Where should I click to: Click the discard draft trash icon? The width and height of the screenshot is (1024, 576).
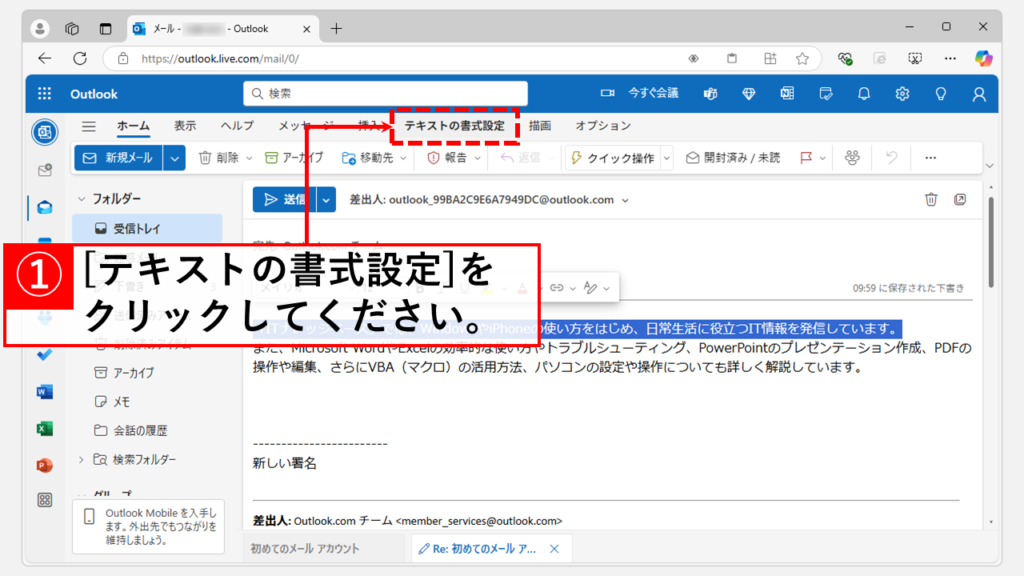pos(931,199)
